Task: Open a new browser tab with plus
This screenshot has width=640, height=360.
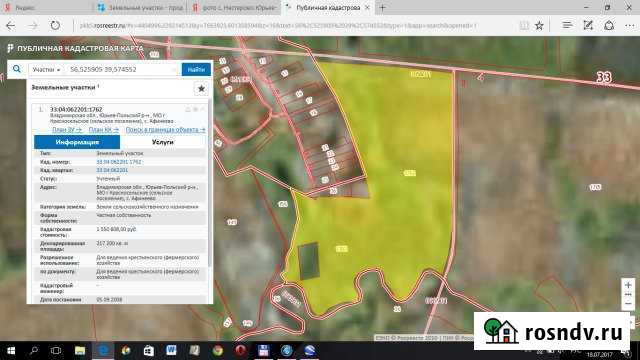Action: click(382, 7)
